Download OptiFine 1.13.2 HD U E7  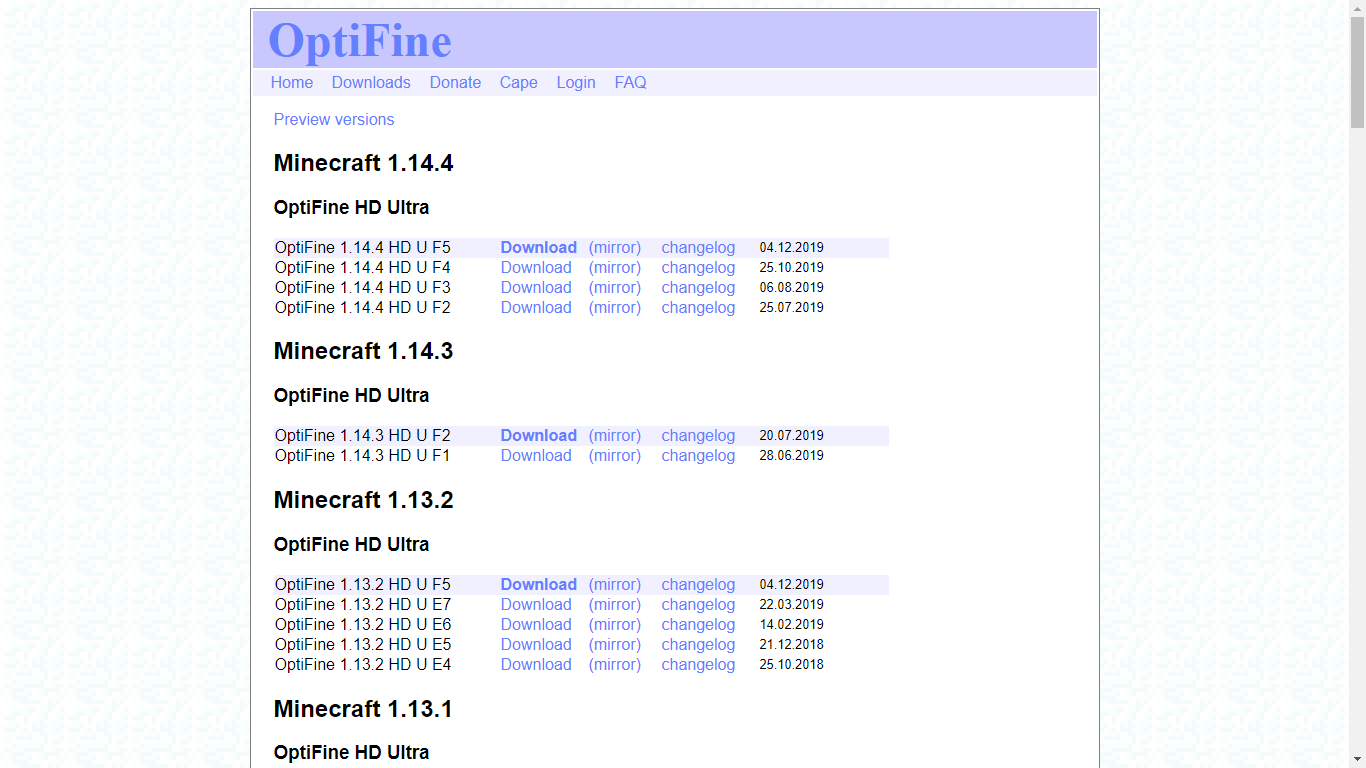[x=536, y=605]
